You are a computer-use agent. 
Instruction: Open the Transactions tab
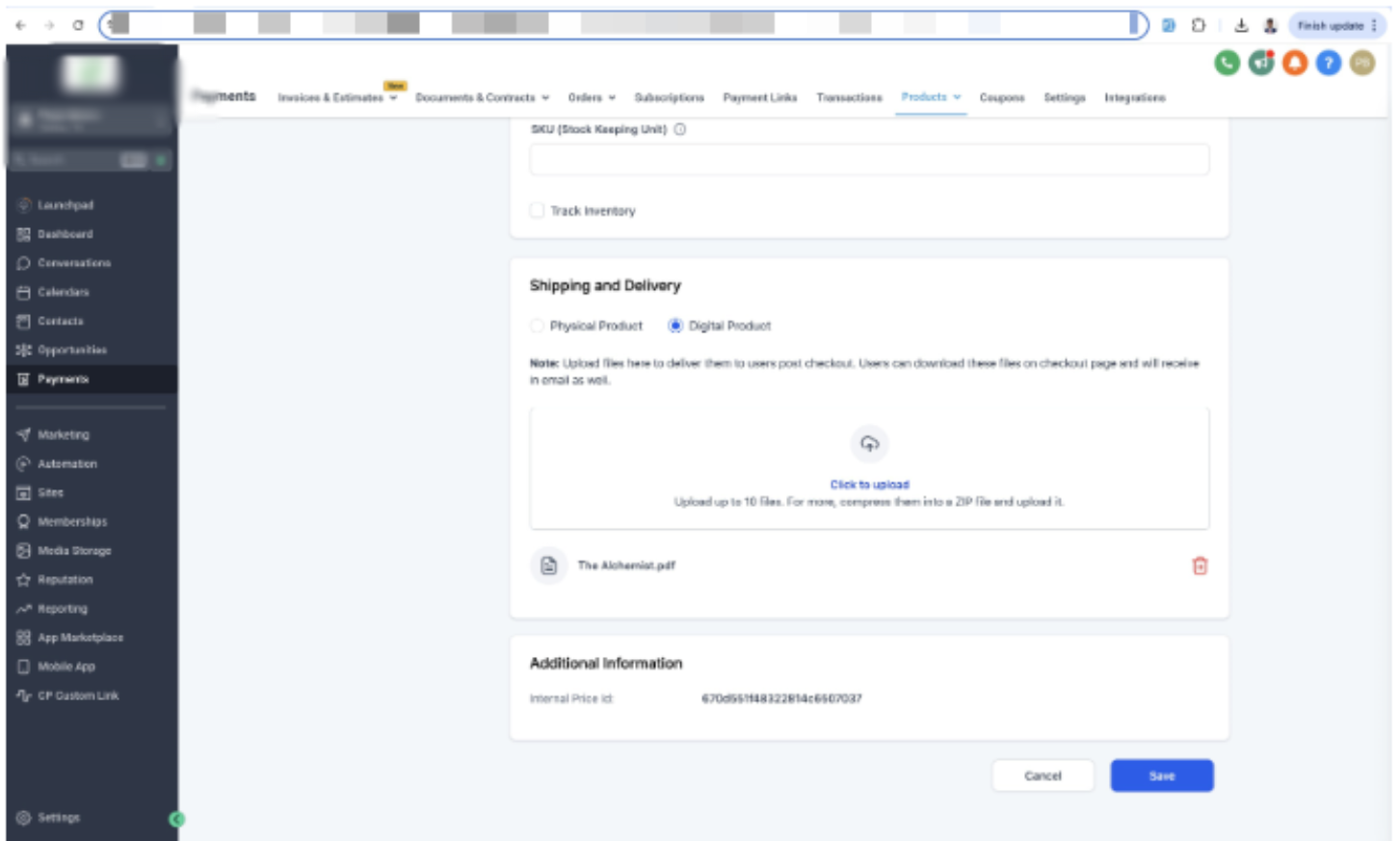click(x=849, y=97)
